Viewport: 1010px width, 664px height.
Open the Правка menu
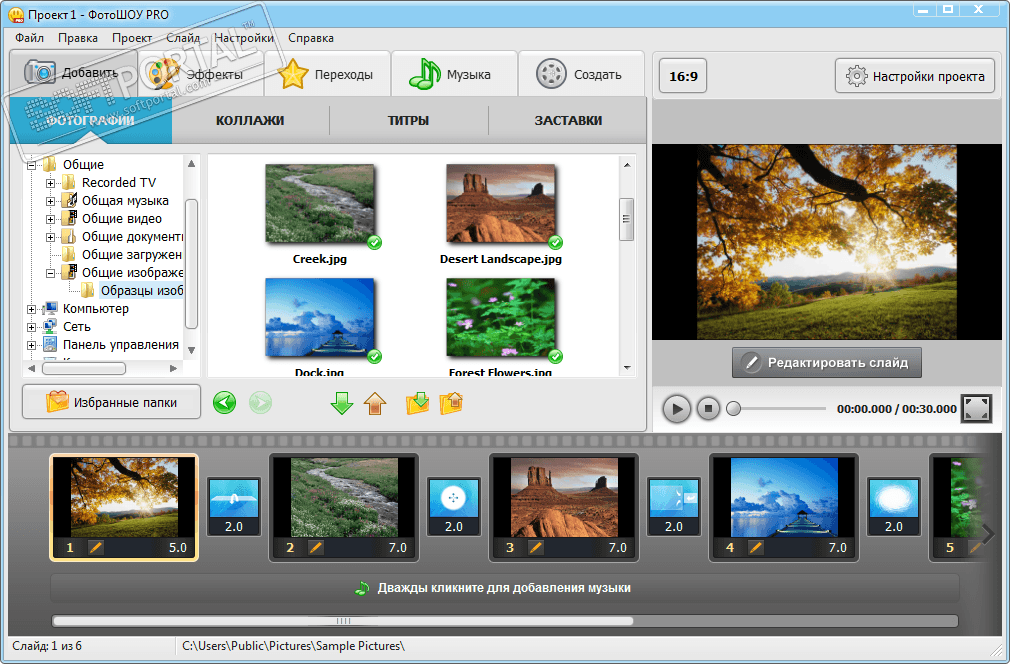tap(78, 38)
